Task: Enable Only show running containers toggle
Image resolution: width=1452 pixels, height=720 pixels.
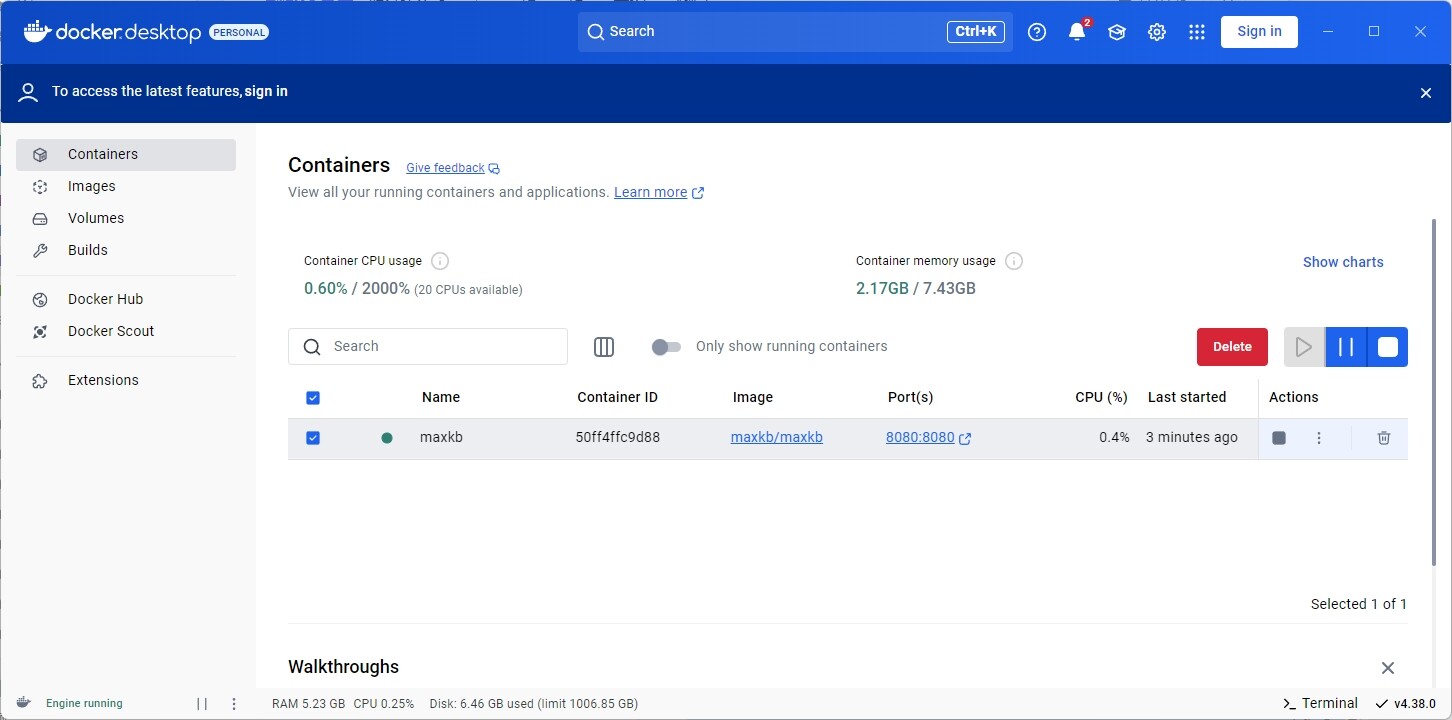Action: (666, 347)
